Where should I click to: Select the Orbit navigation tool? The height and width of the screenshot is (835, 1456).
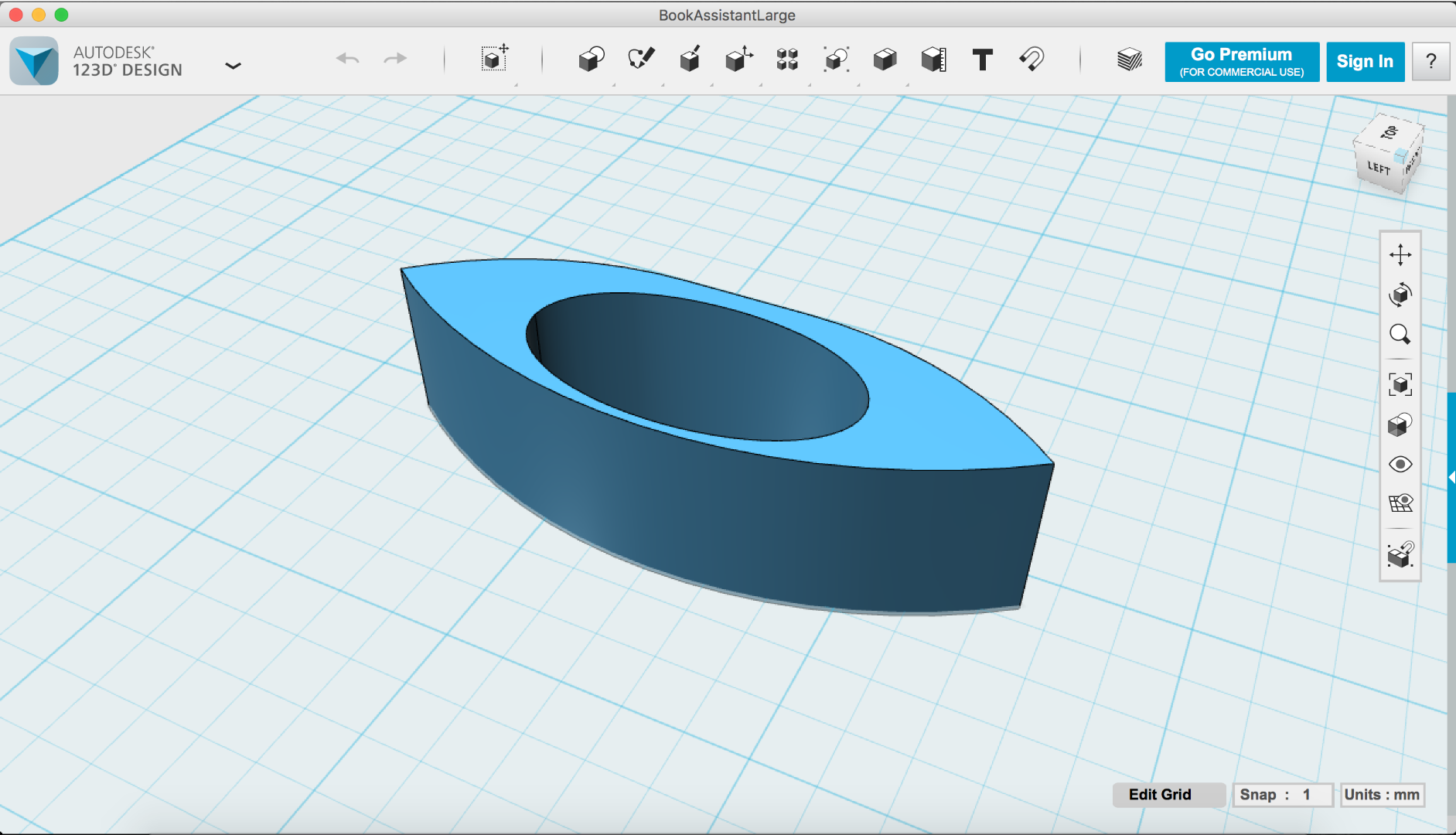click(x=1400, y=295)
